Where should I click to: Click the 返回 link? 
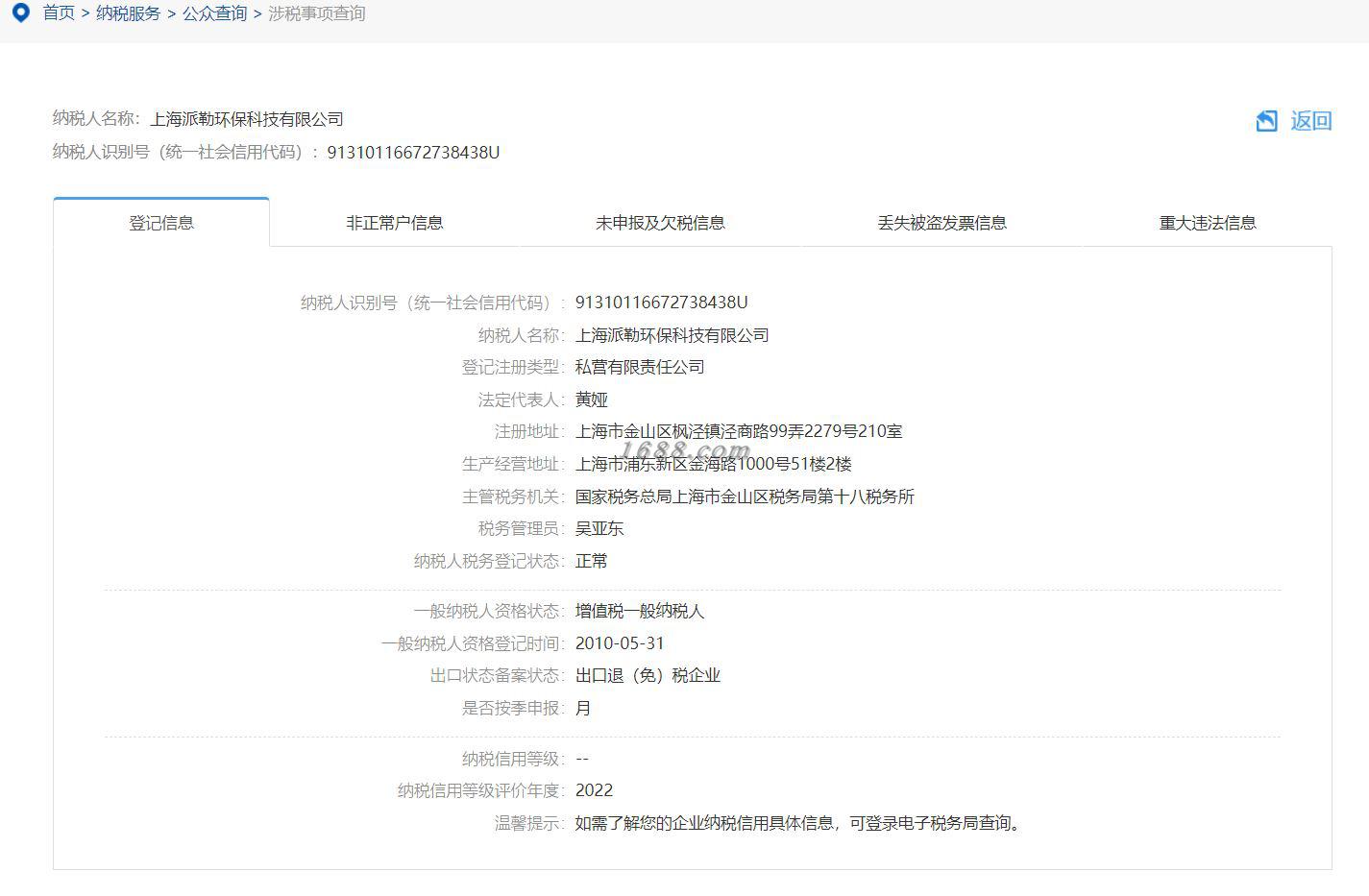tap(1310, 121)
